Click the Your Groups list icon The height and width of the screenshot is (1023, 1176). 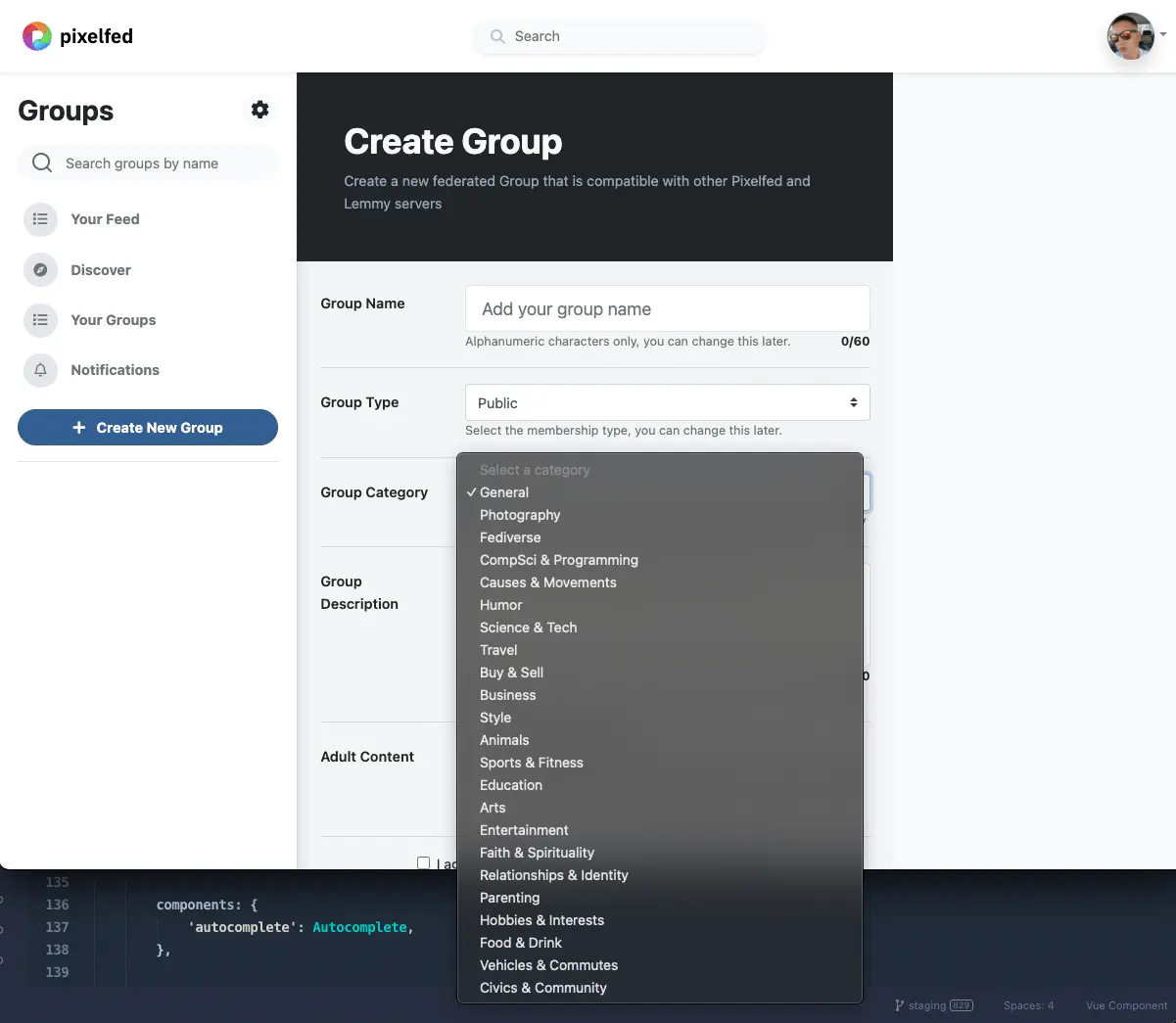(40, 320)
